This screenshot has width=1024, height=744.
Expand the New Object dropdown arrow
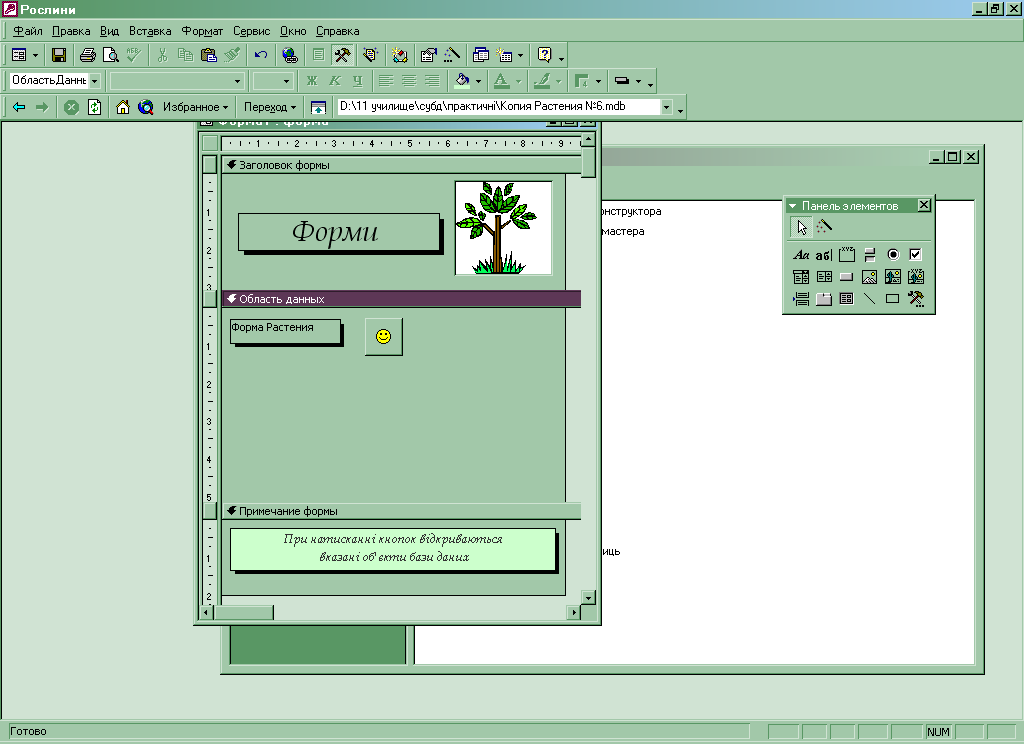click(520, 56)
